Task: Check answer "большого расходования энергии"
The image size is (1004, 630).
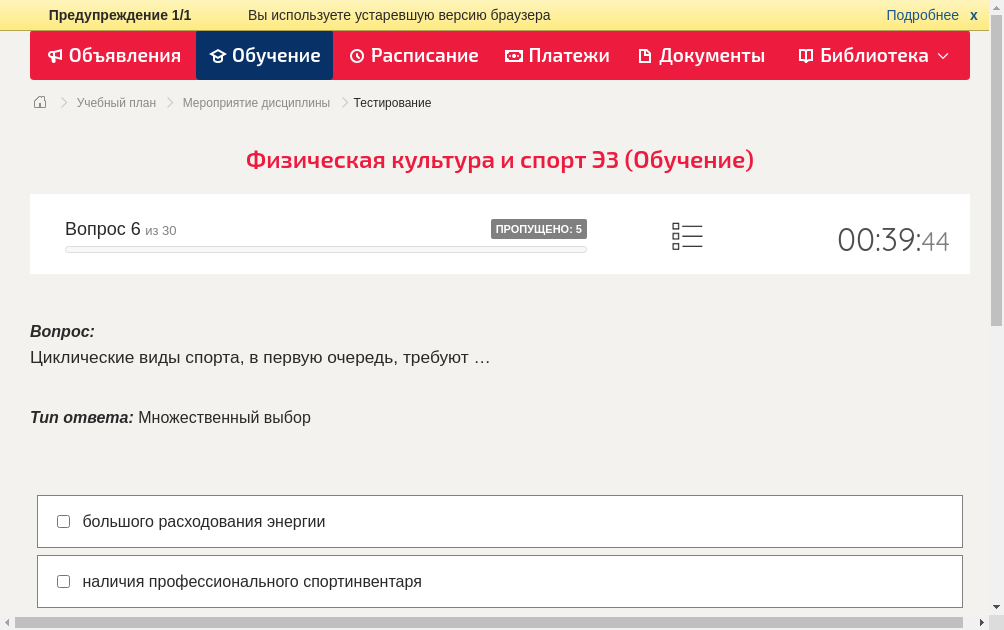Action: (63, 520)
